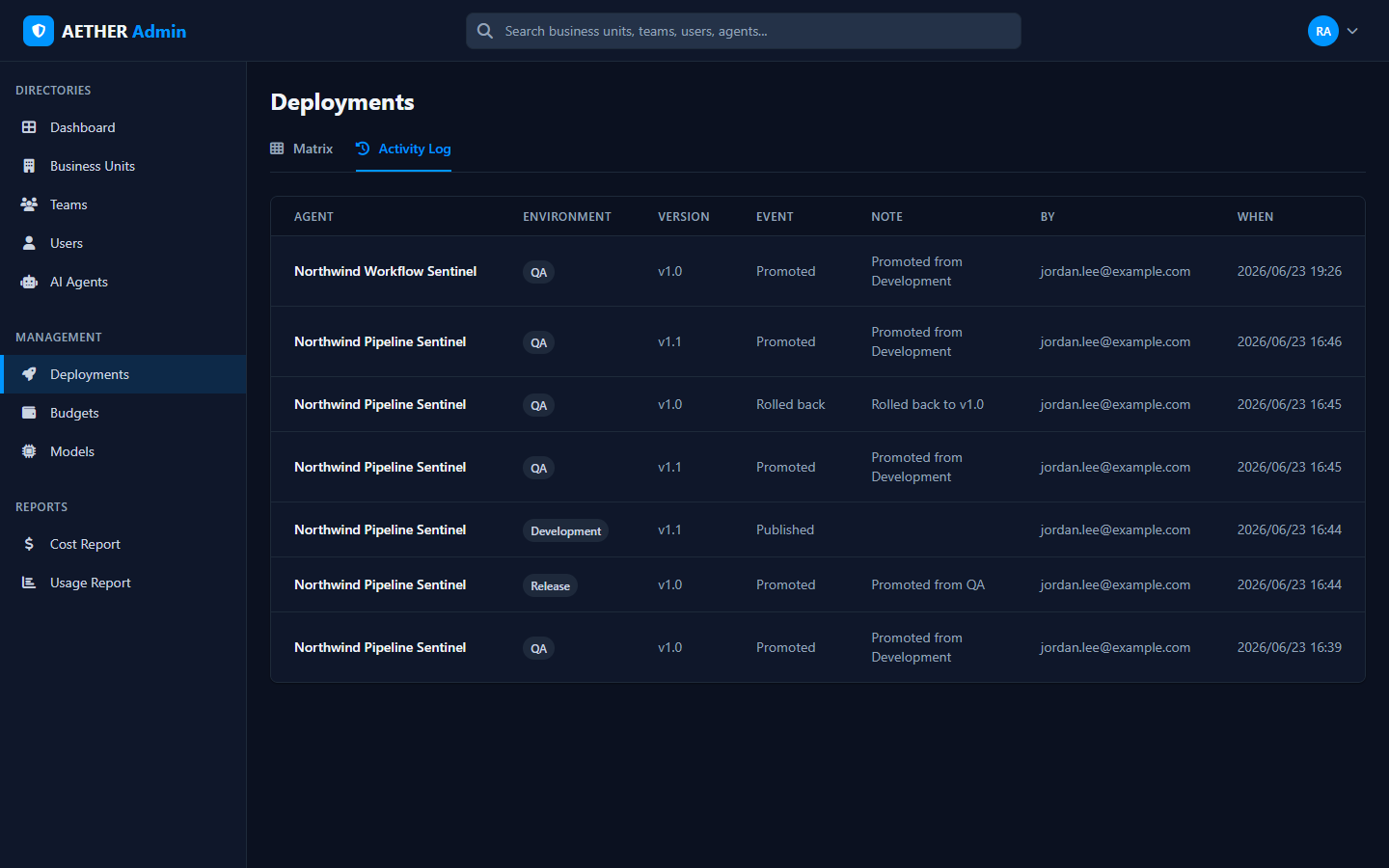Click the Cost Report dollar icon
The height and width of the screenshot is (868, 1389).
29,544
